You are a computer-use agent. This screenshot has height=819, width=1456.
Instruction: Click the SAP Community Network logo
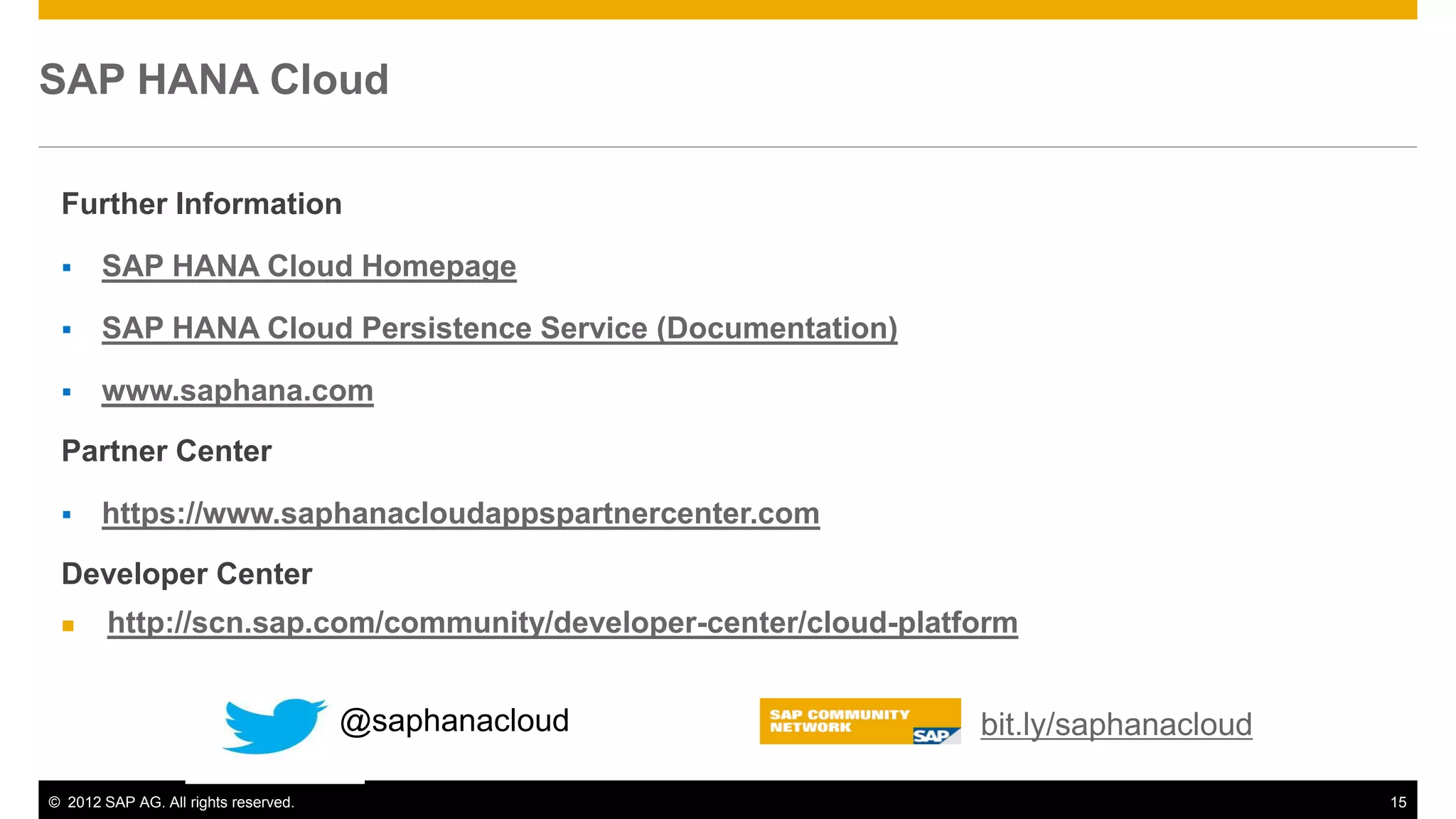[860, 721]
